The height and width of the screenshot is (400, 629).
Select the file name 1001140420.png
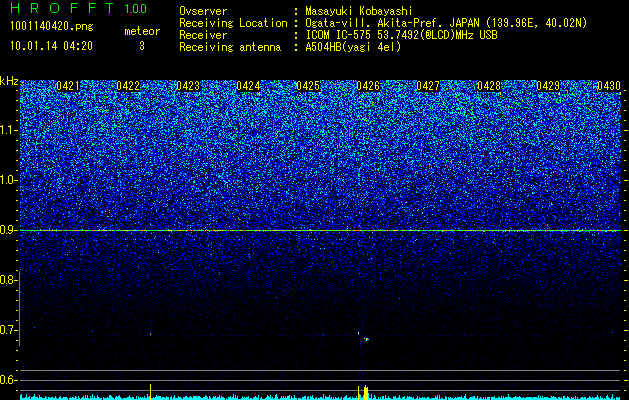point(51,27)
